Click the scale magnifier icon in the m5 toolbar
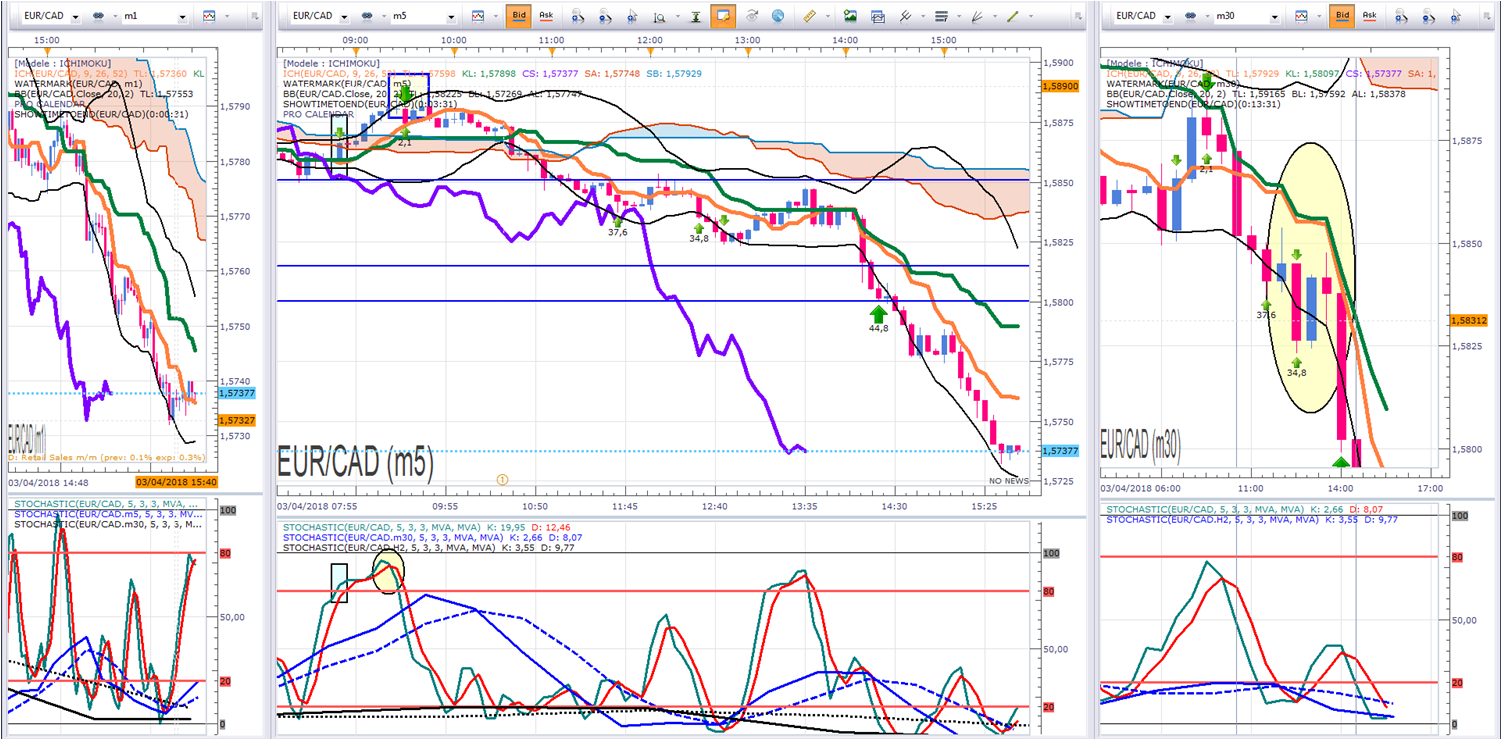The image size is (1502, 740). click(x=660, y=17)
